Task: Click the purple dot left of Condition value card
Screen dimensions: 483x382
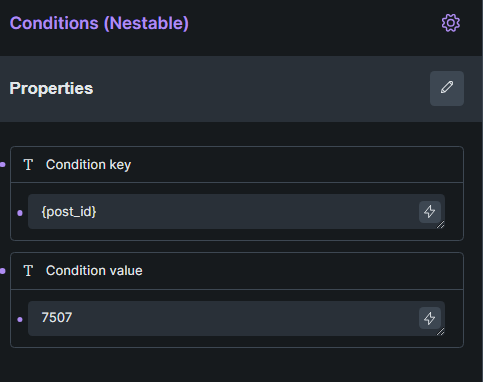Action: click(3, 271)
